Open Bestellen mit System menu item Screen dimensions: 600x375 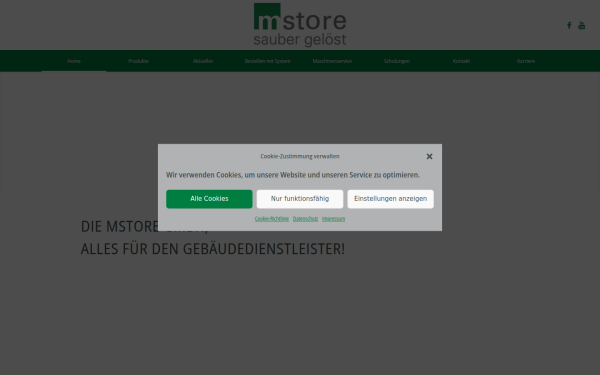(x=267, y=61)
